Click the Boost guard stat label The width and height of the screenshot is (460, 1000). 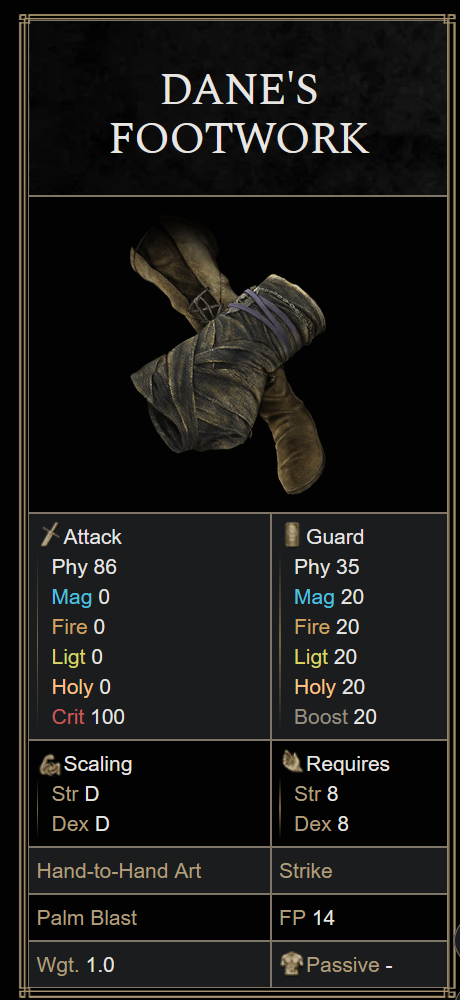pyautogui.click(x=322, y=717)
